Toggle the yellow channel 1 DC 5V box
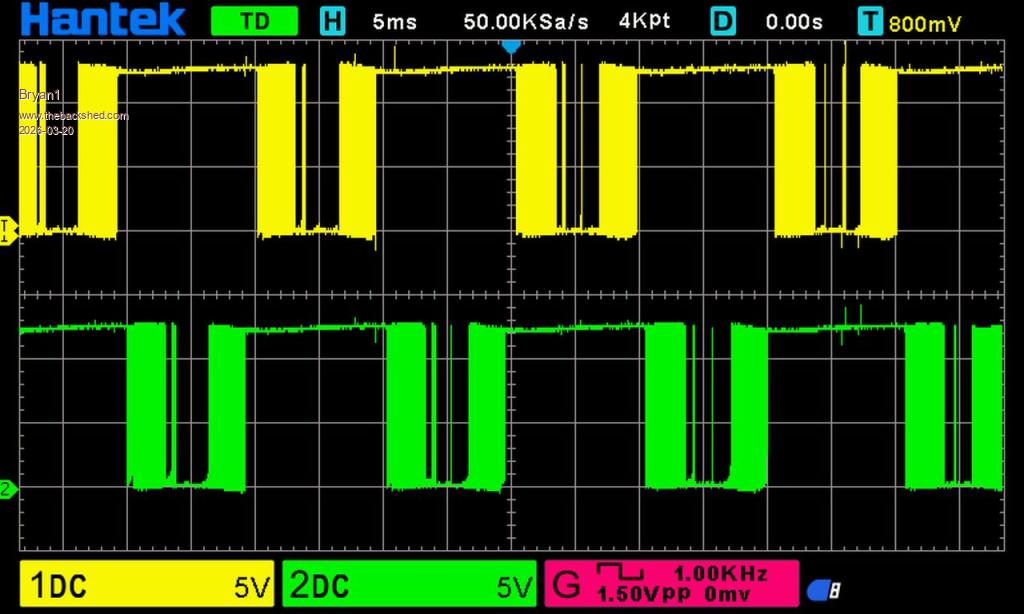The image size is (1024, 614). click(x=147, y=585)
